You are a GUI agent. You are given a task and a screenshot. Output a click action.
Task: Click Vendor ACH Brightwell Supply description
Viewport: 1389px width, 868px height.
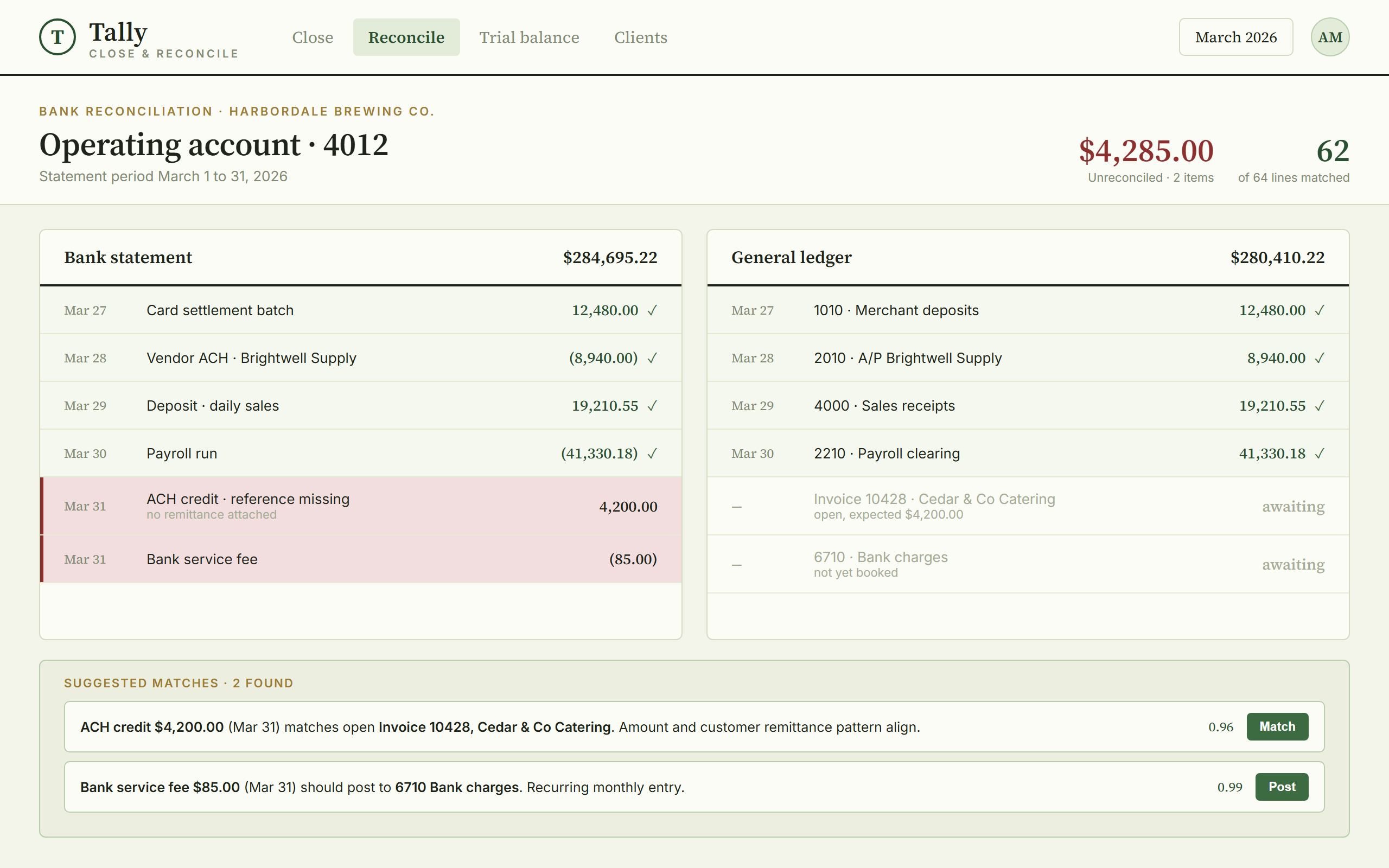click(x=251, y=358)
